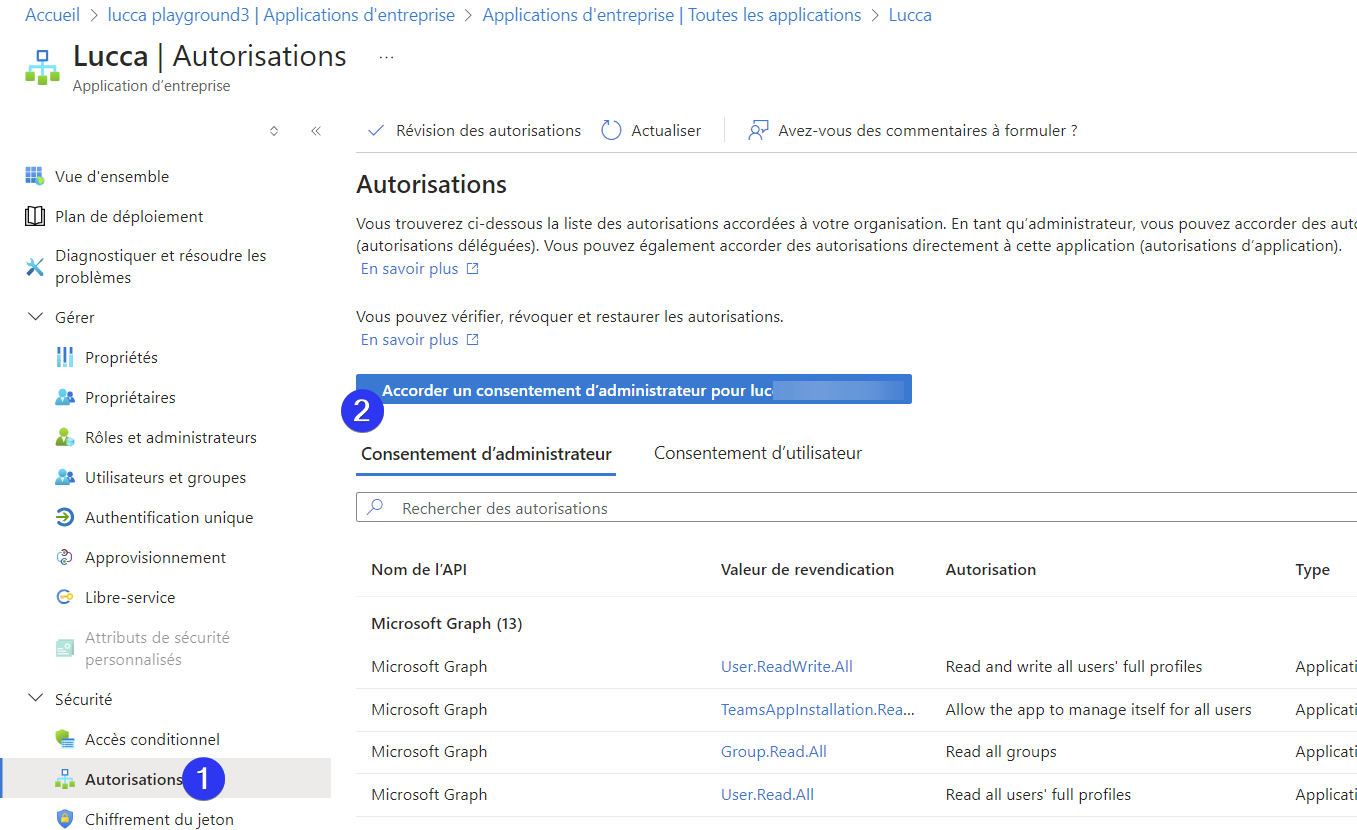The width and height of the screenshot is (1357, 830).
Task: Open Utilisateurs et groupes menu item
Action: (x=165, y=477)
